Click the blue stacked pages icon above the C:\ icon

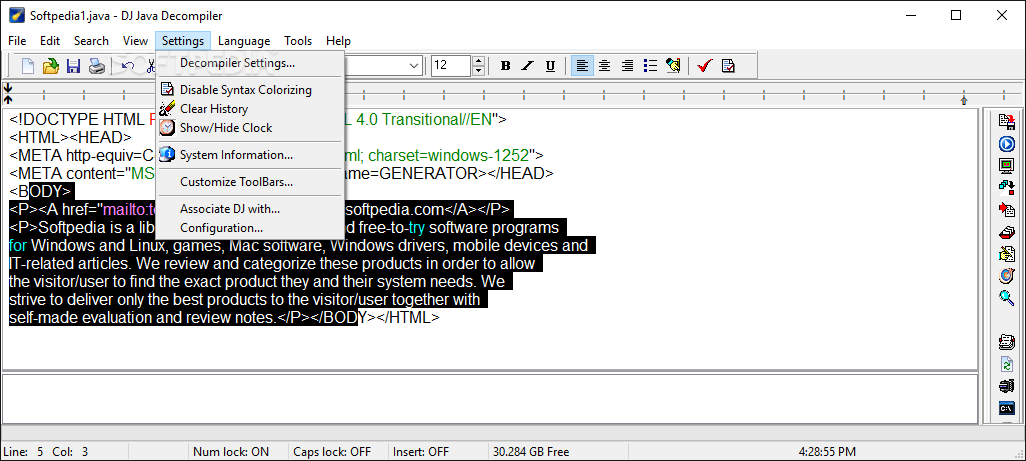[1006, 386]
